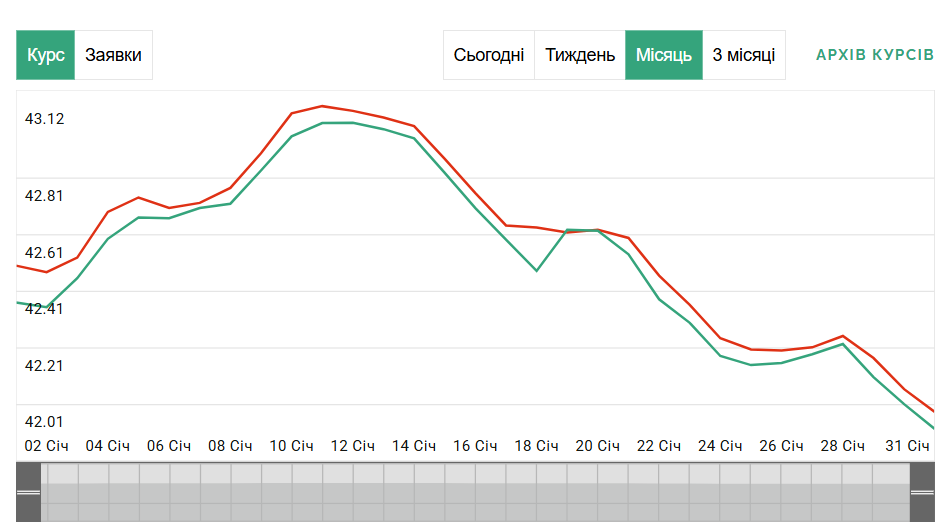Open the Заявки tab
Image resolution: width=946 pixels, height=529 pixels.
(113, 55)
